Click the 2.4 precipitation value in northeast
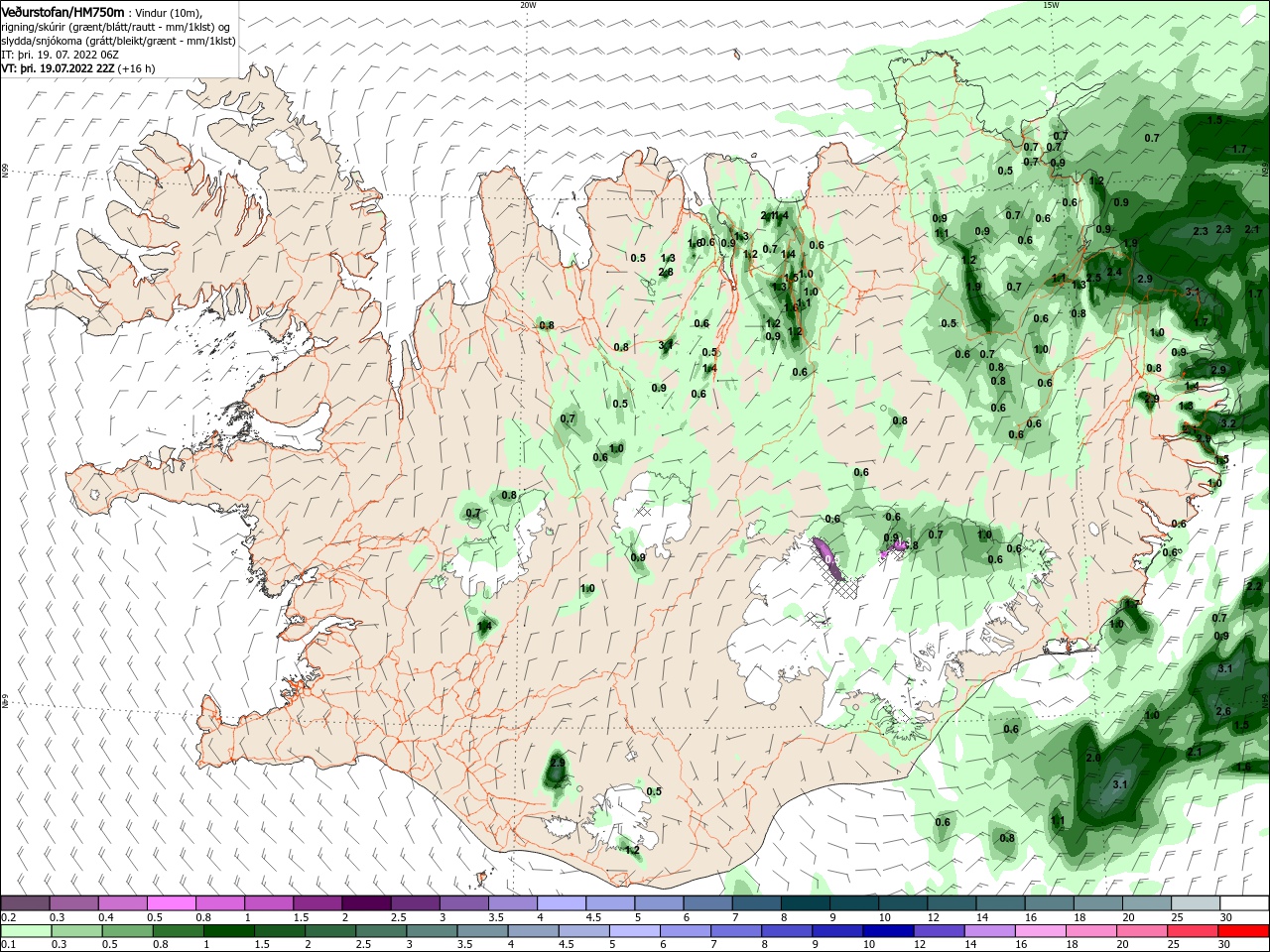 click(x=1114, y=273)
